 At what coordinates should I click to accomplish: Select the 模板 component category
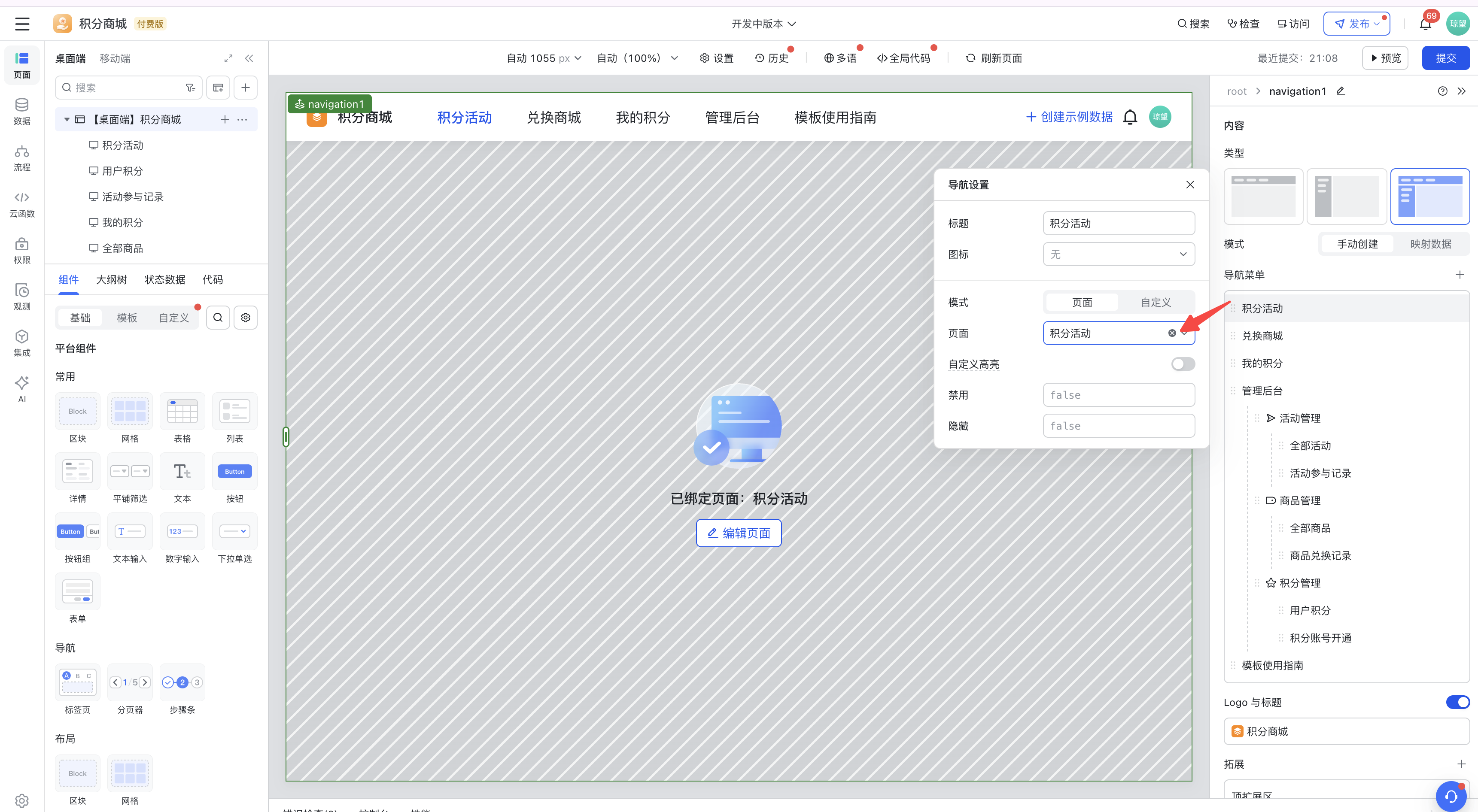127,318
